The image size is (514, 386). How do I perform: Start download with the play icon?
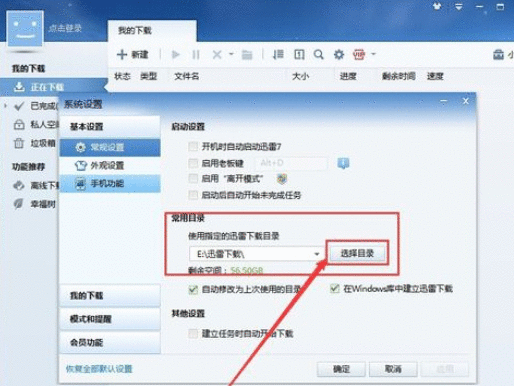(176, 54)
